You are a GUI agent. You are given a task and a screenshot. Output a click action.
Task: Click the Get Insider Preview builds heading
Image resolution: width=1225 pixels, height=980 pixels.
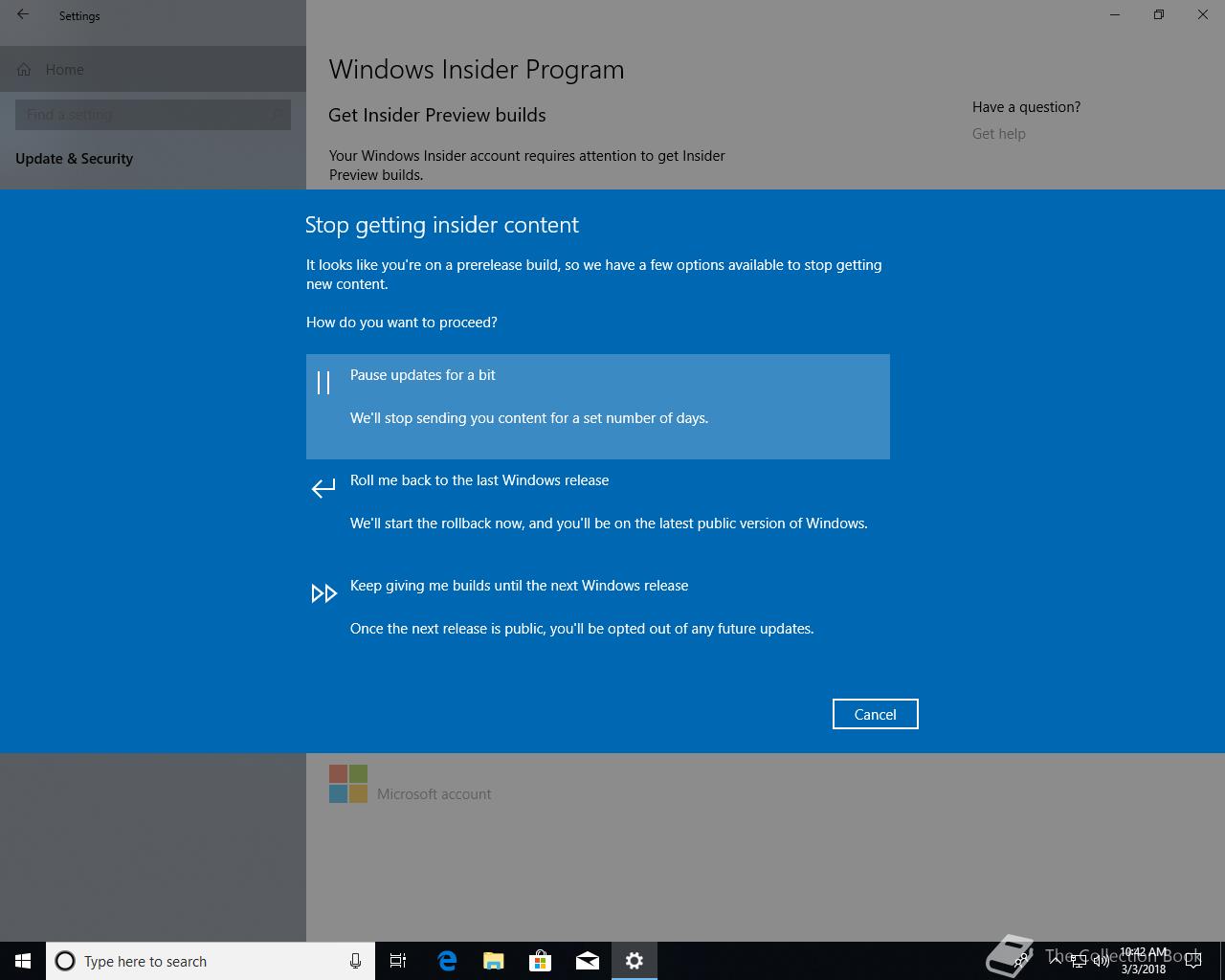[437, 115]
